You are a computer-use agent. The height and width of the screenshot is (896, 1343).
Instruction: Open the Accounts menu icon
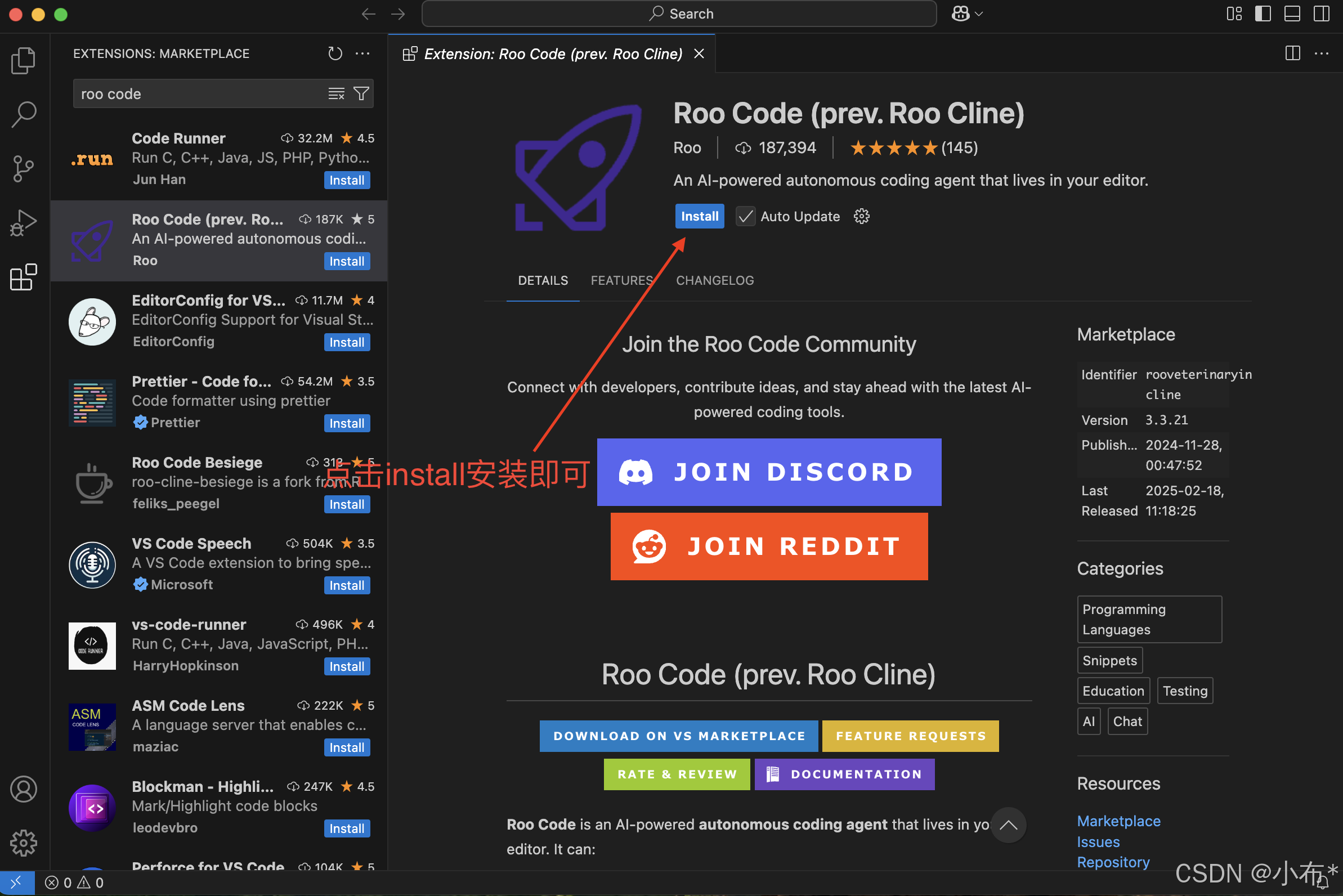(x=24, y=789)
